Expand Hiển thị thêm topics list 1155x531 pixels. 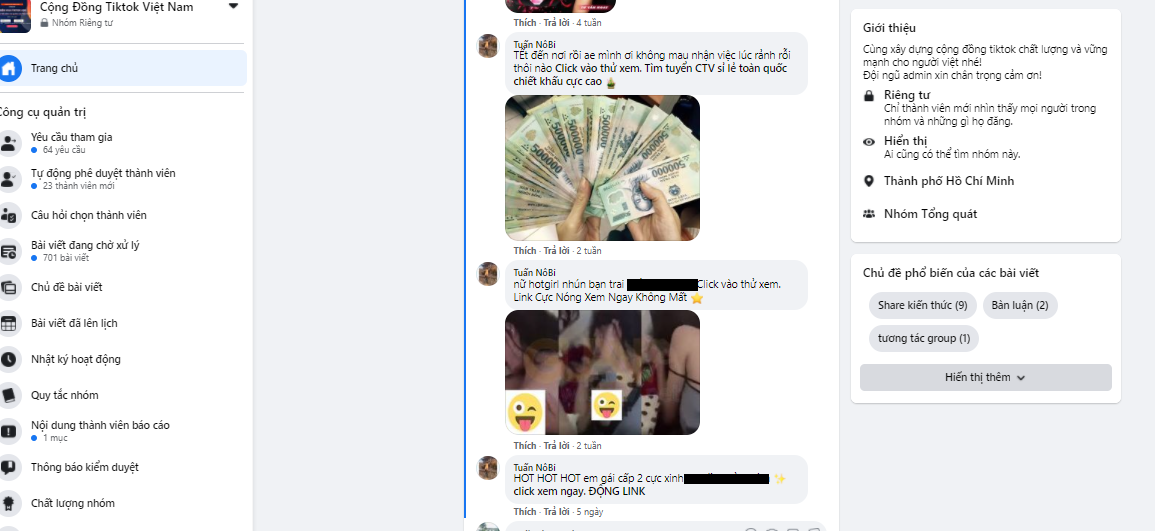986,377
